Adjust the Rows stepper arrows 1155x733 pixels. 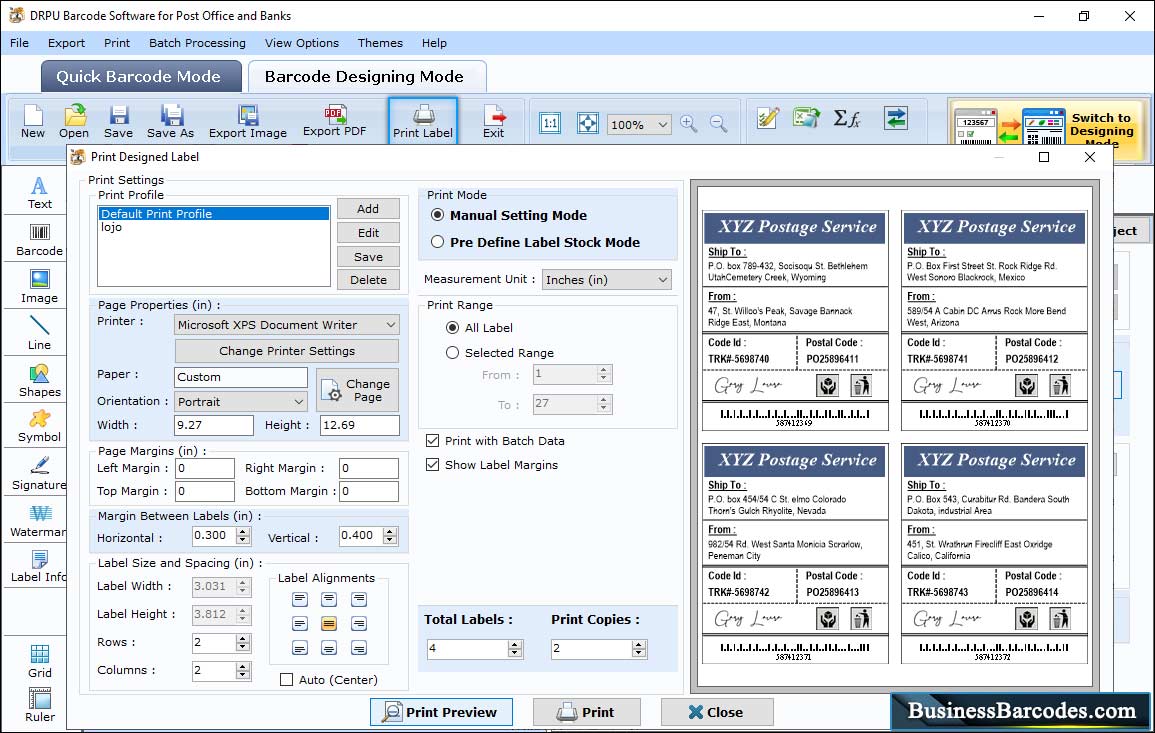243,643
